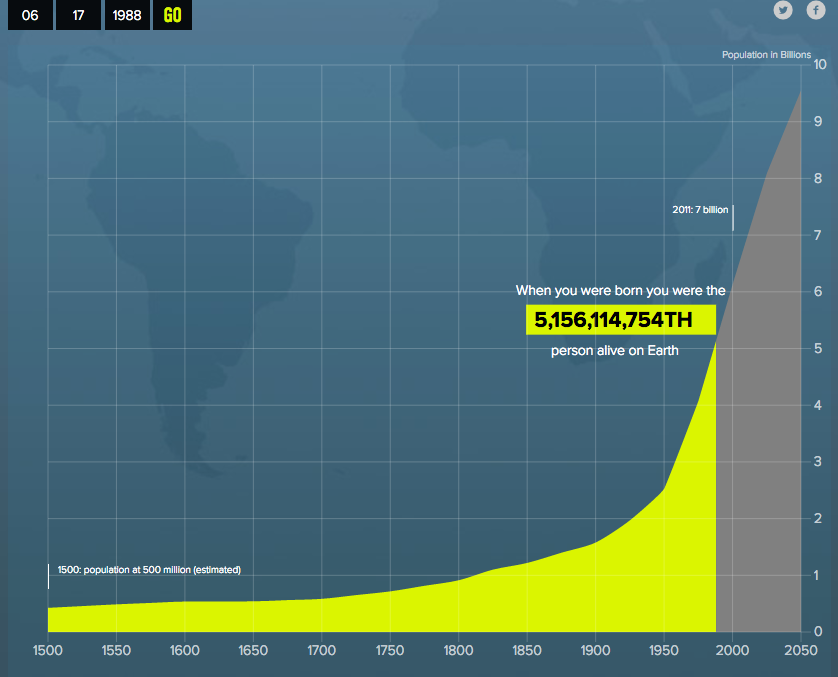This screenshot has height=677, width=838.
Task: Click the '2011: 7 billion' annotation
Action: (700, 210)
